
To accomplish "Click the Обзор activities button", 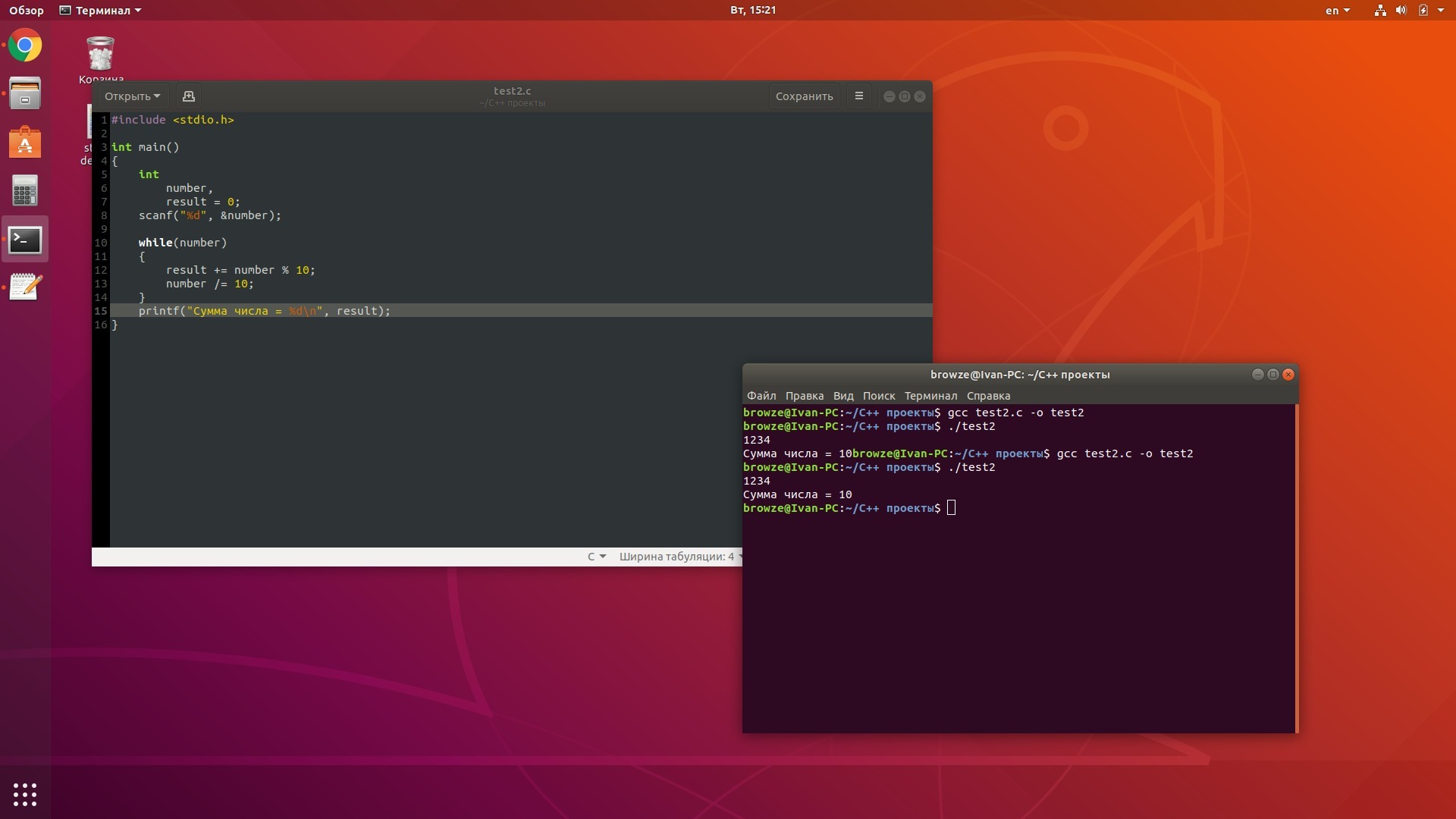I will pyautogui.click(x=27, y=11).
